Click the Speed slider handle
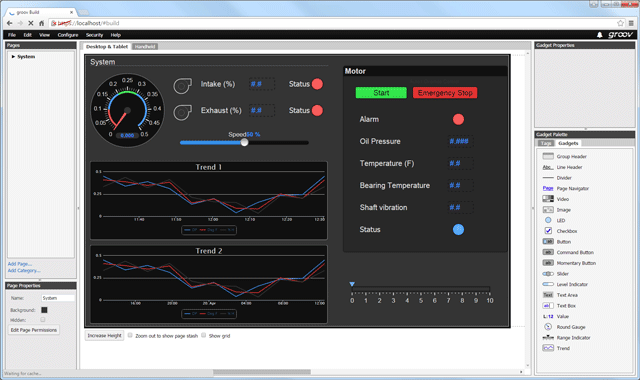 tap(244, 142)
